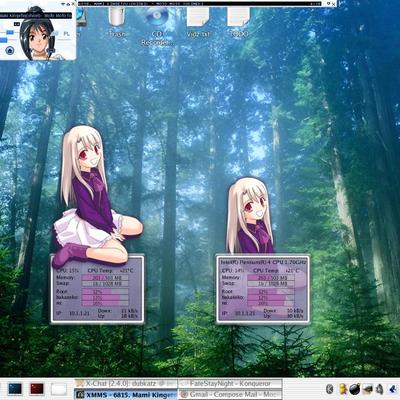Click the yellow figure messenger tray icon

click(x=343, y=389)
